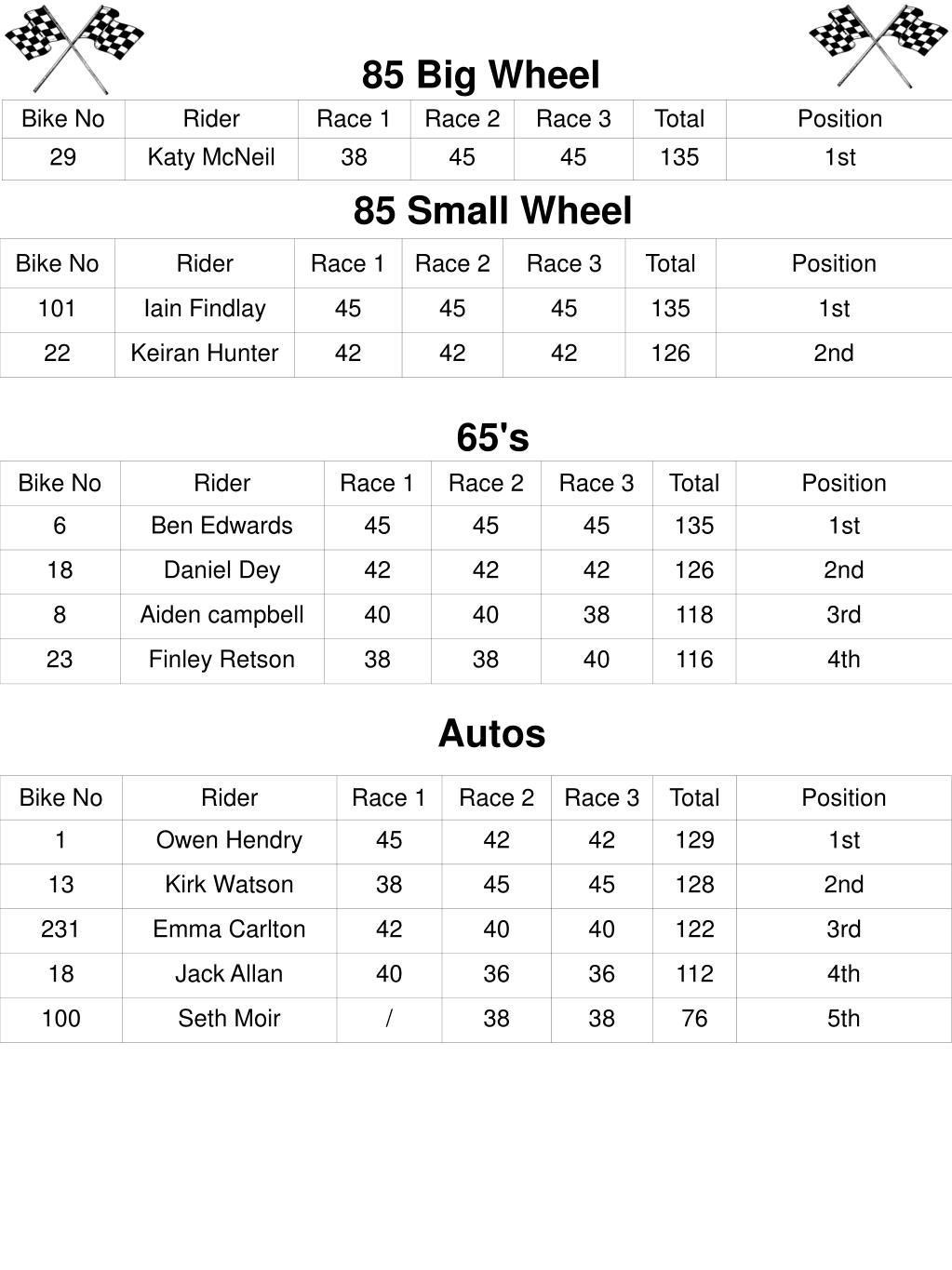Click Seth Moir's slash Race 1 cell

click(389, 1020)
